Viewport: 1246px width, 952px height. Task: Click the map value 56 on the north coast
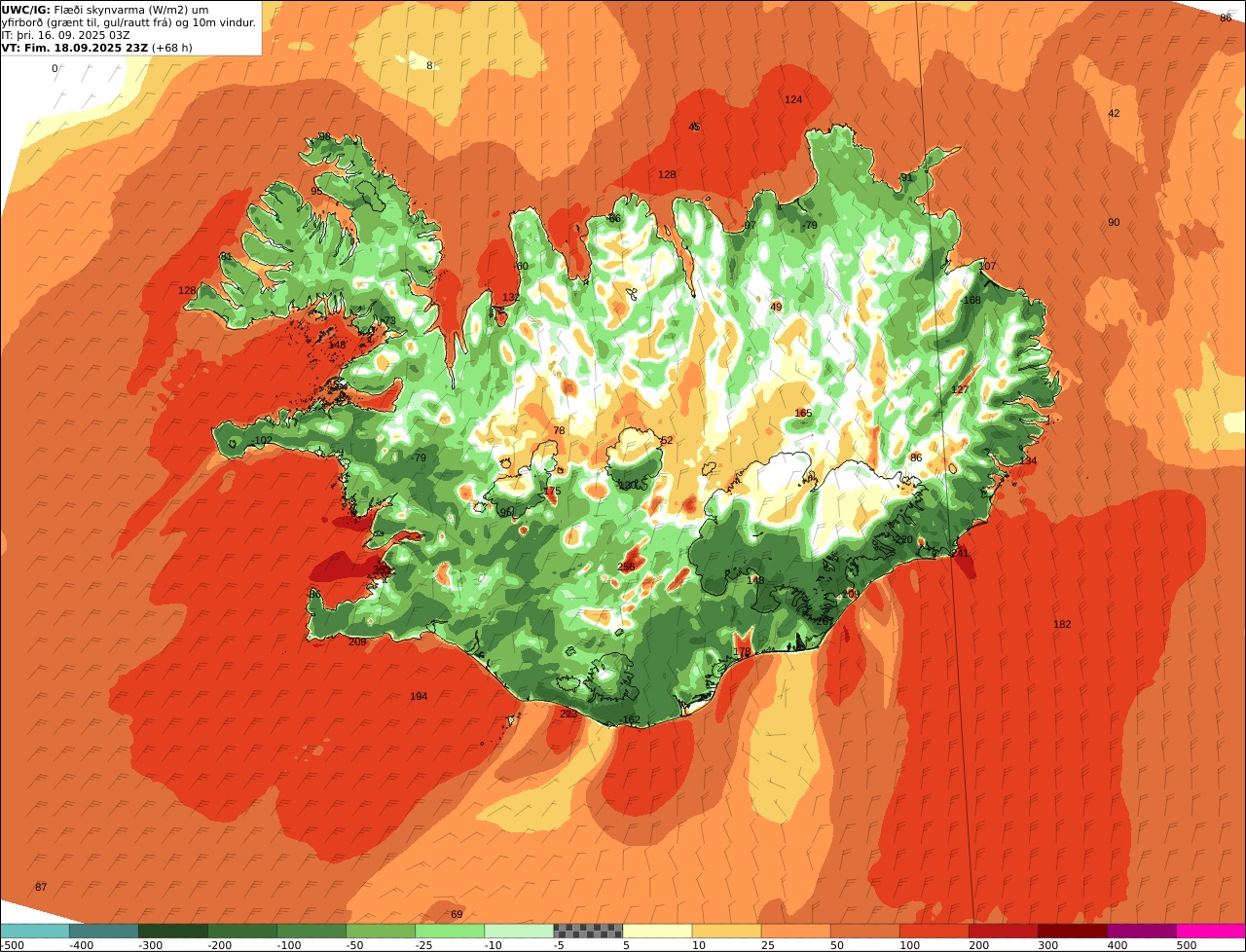[x=614, y=219]
